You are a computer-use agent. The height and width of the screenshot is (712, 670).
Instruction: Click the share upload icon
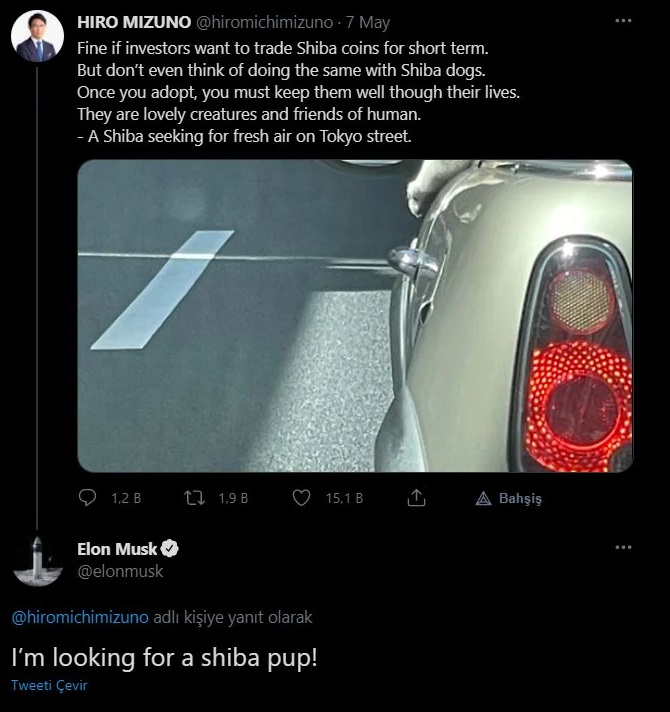pyautogui.click(x=417, y=497)
